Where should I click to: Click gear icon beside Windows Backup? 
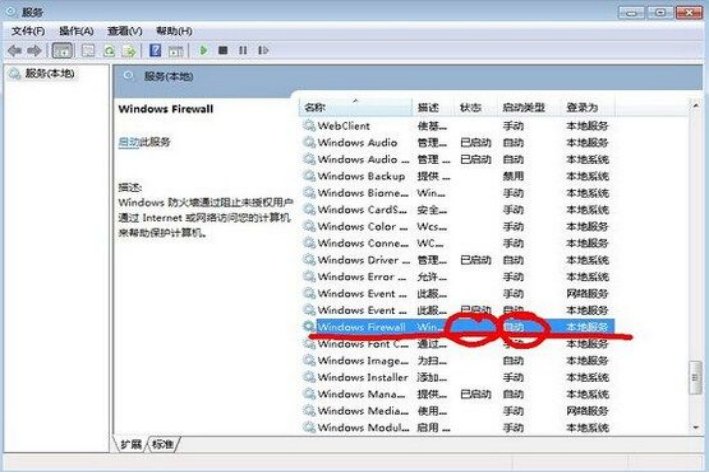309,176
